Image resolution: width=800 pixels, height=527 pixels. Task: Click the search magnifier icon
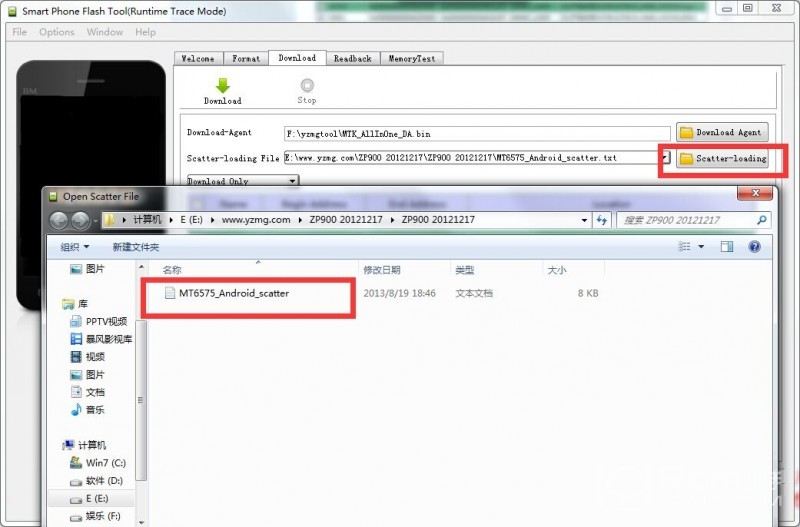762,220
